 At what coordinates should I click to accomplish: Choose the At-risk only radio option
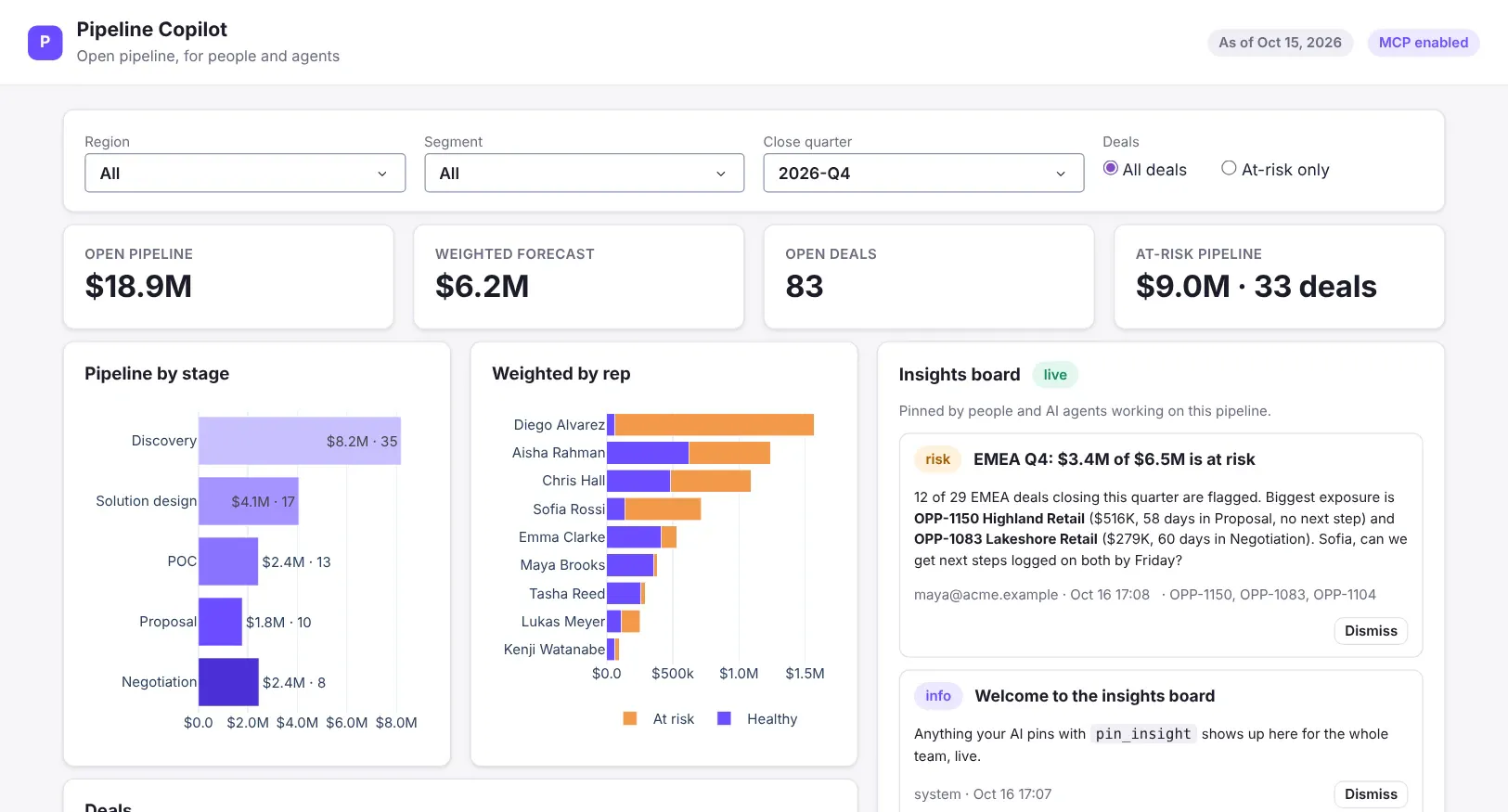click(1229, 168)
